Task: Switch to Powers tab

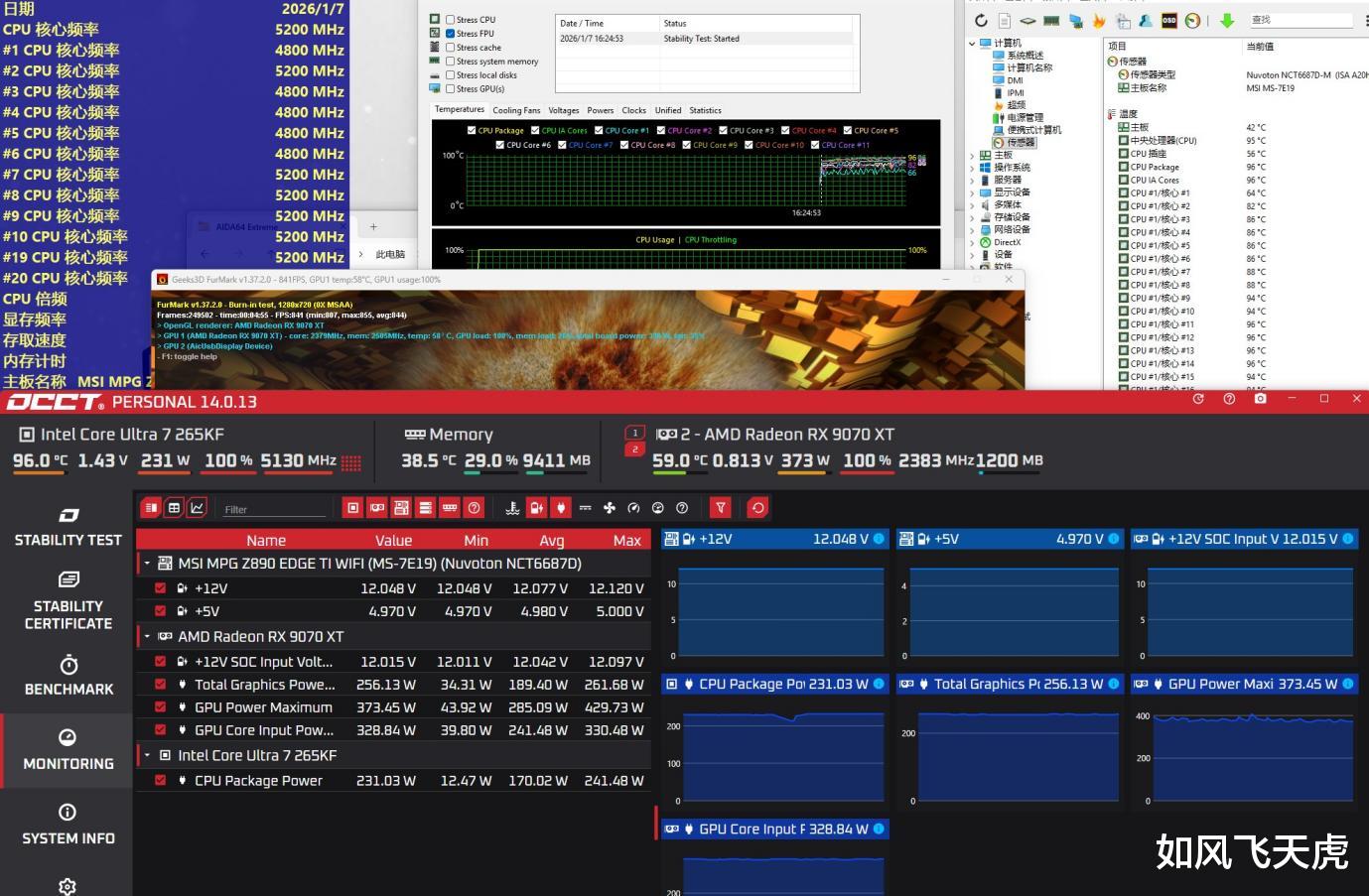Action: [x=601, y=110]
